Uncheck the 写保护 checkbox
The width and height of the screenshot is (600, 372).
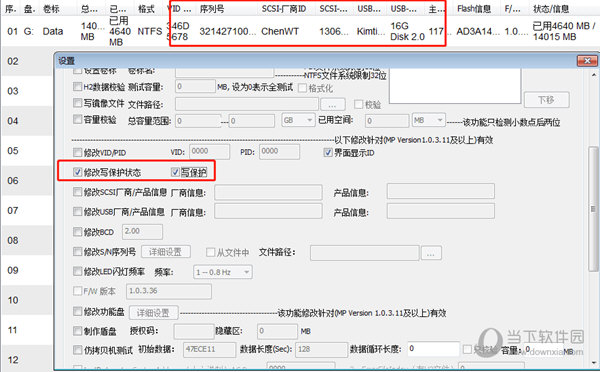[x=175, y=172]
